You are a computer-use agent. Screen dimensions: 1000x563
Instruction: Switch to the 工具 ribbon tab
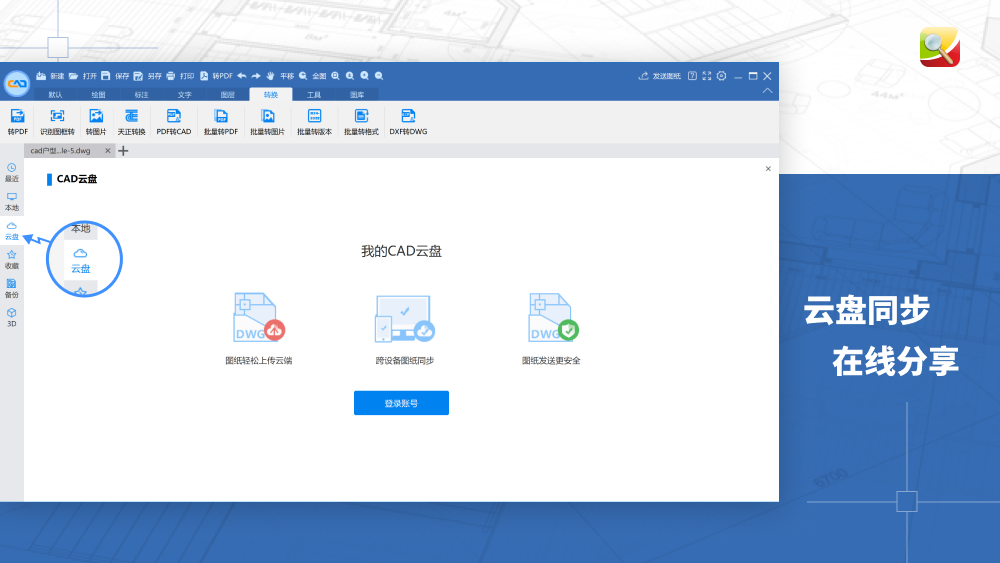(x=314, y=94)
